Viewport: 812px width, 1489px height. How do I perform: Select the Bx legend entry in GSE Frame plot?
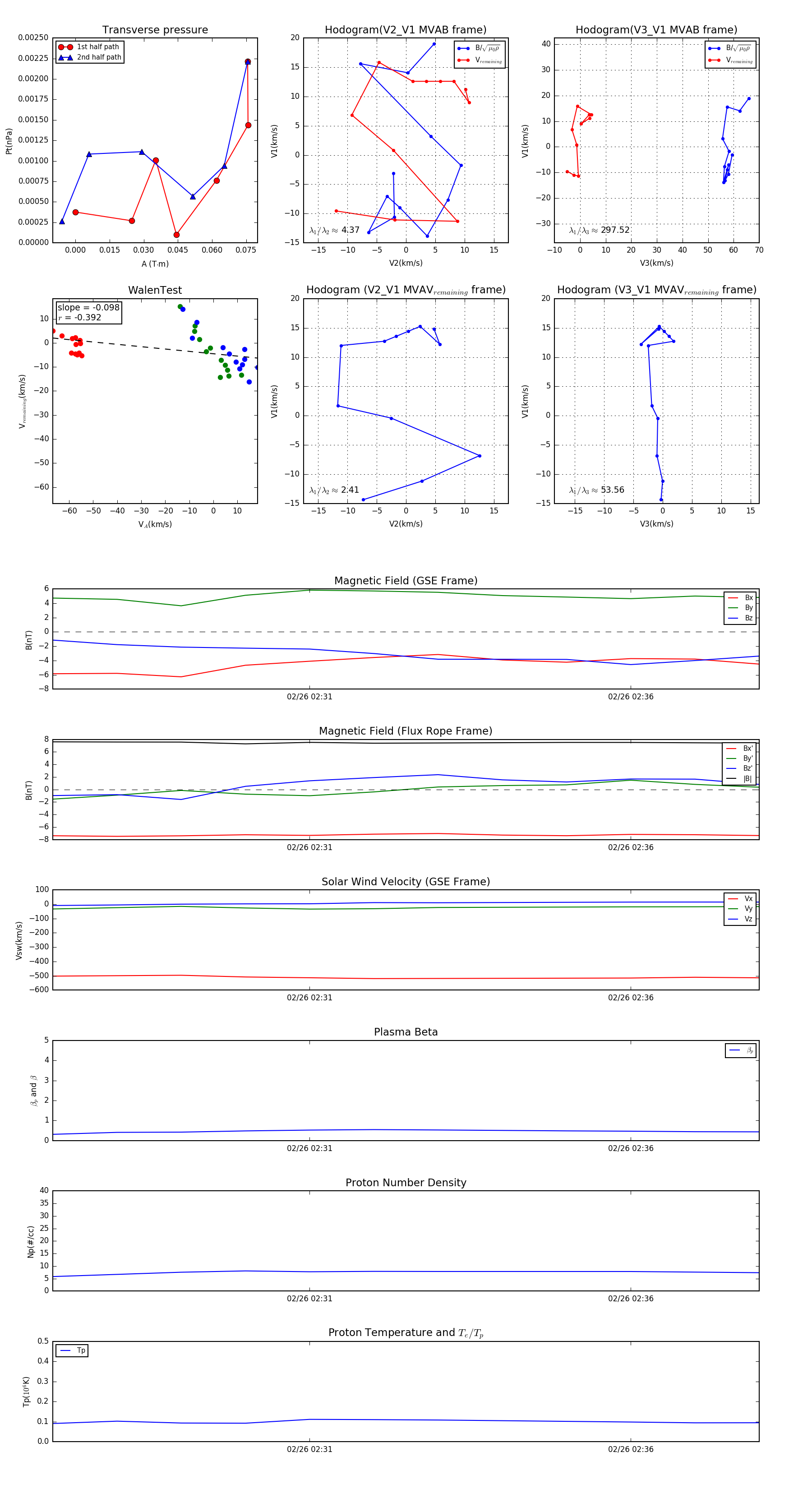740,598
